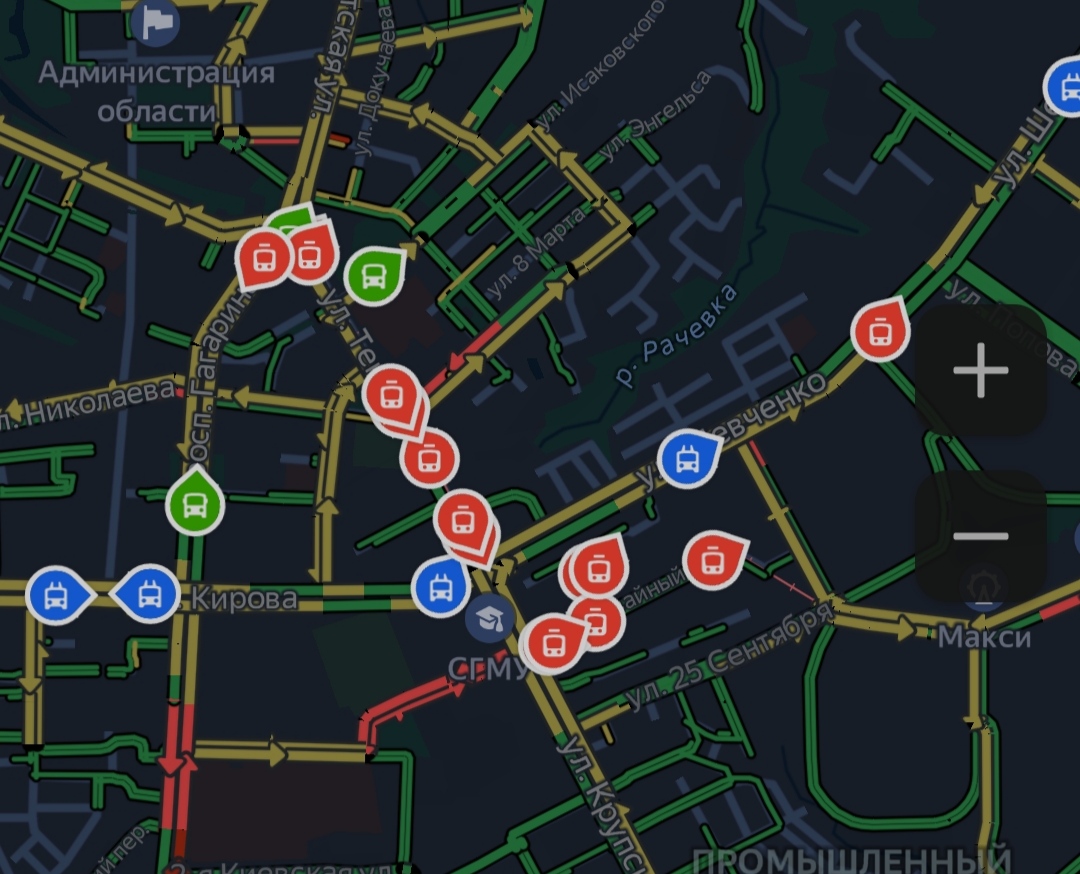Viewport: 1080px width, 874px height.
Task: Select green bus marker near ул. Докучаева
Action: [x=374, y=277]
